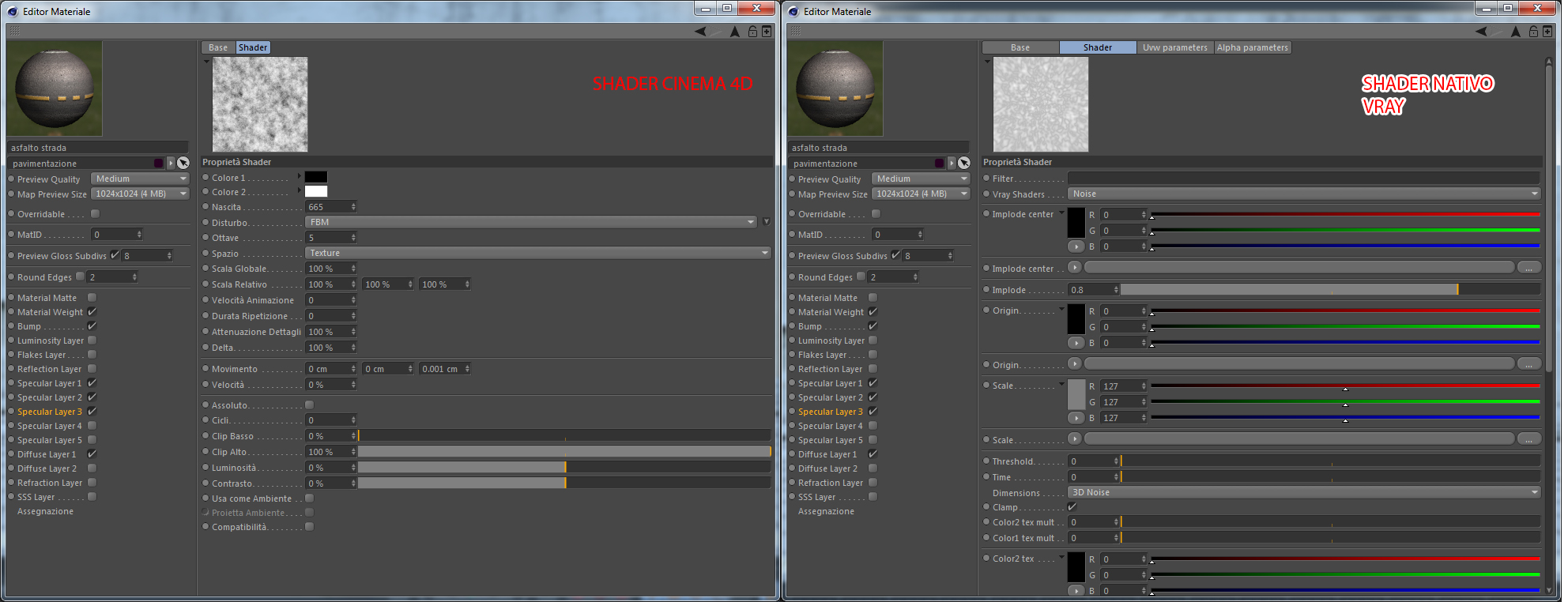Click the texture arrow button on second Origin row
Image resolution: width=1568 pixels, height=602 pixels.
coord(1075,364)
